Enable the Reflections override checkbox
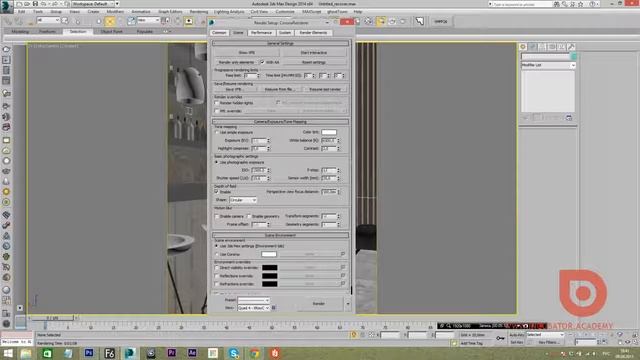The width and height of the screenshot is (640, 360). 217,276
